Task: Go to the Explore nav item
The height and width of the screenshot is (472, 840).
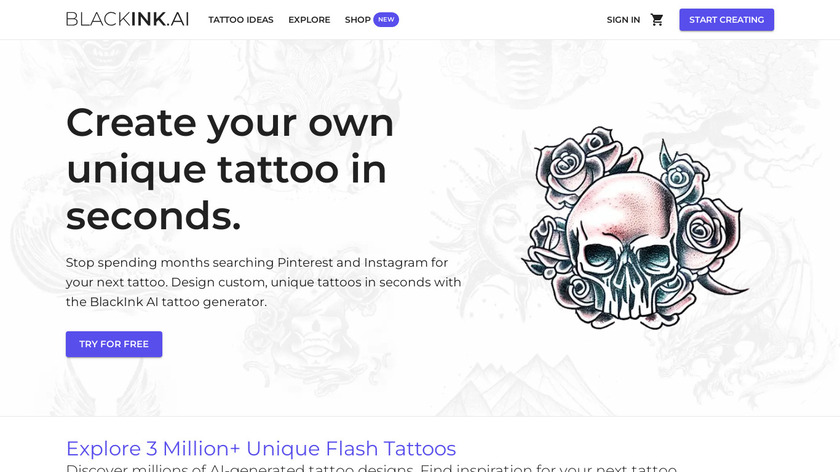Action: [x=309, y=20]
